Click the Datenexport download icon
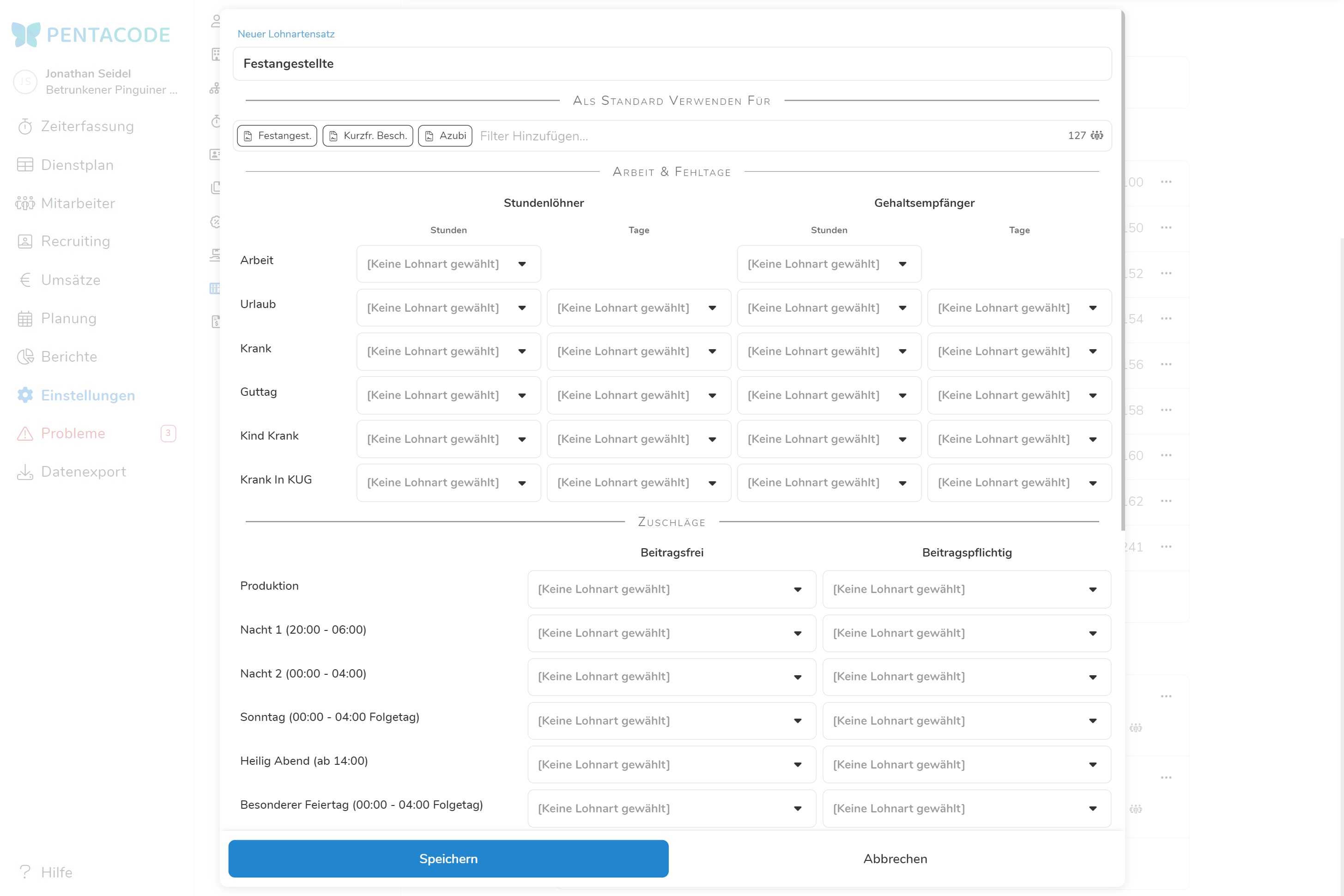The height and width of the screenshot is (896, 1344). [x=25, y=472]
